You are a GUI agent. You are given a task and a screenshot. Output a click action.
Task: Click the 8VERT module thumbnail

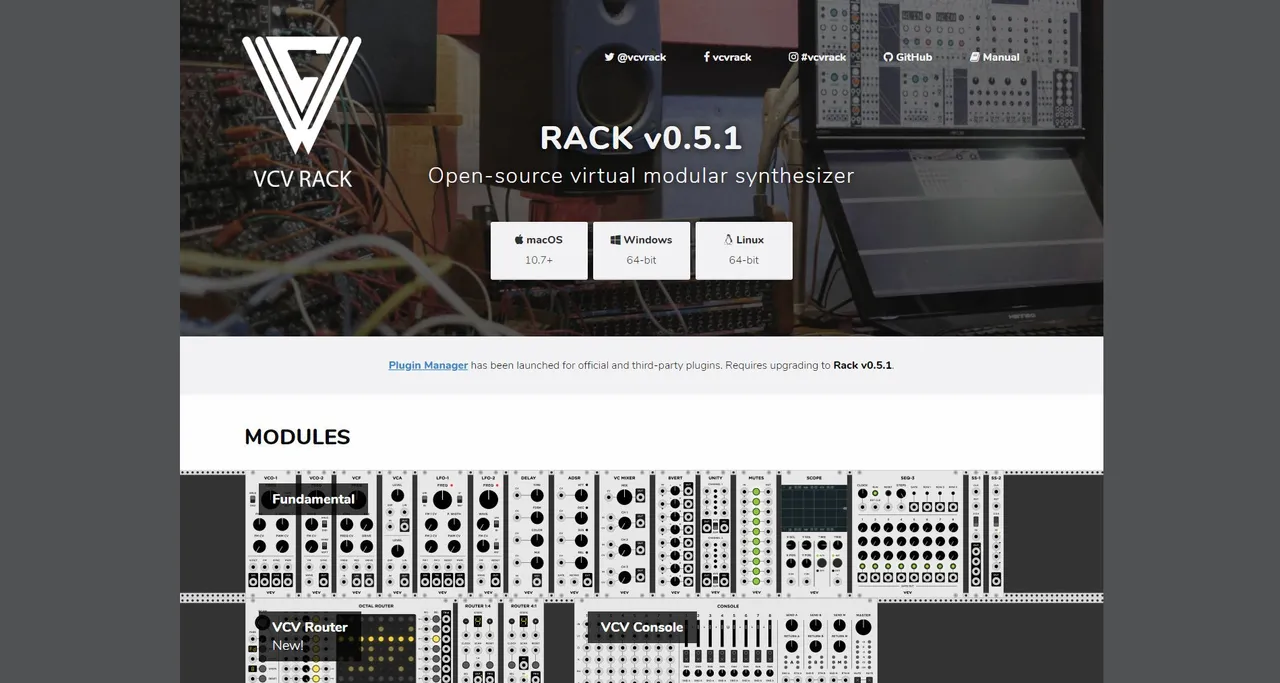(x=675, y=533)
